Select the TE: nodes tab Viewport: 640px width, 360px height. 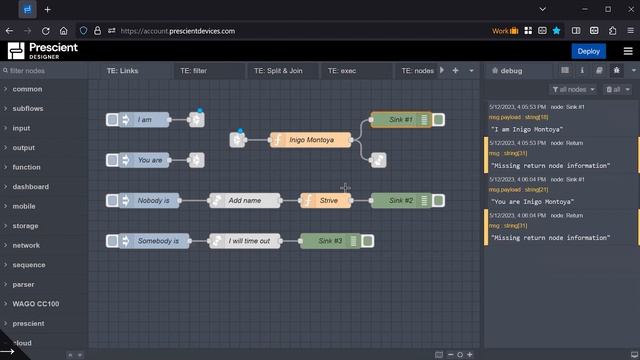click(417, 71)
